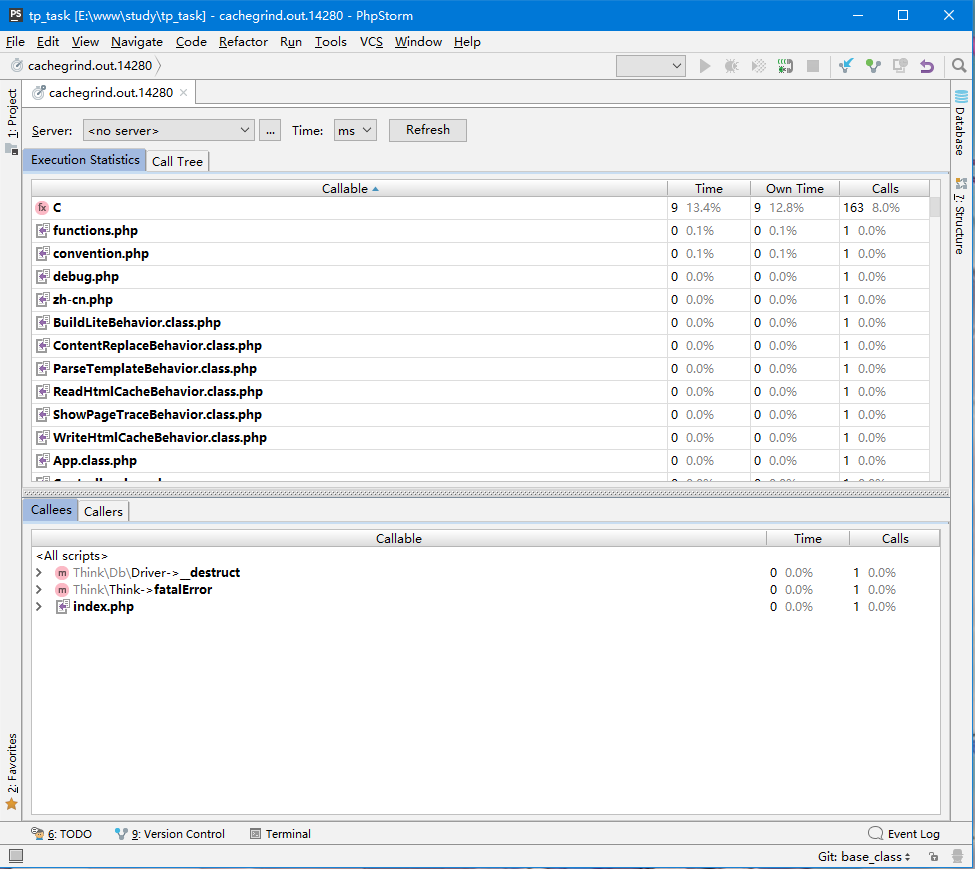The height and width of the screenshot is (869, 975).
Task: Select the App.class.php row
Action: [x=480, y=461]
